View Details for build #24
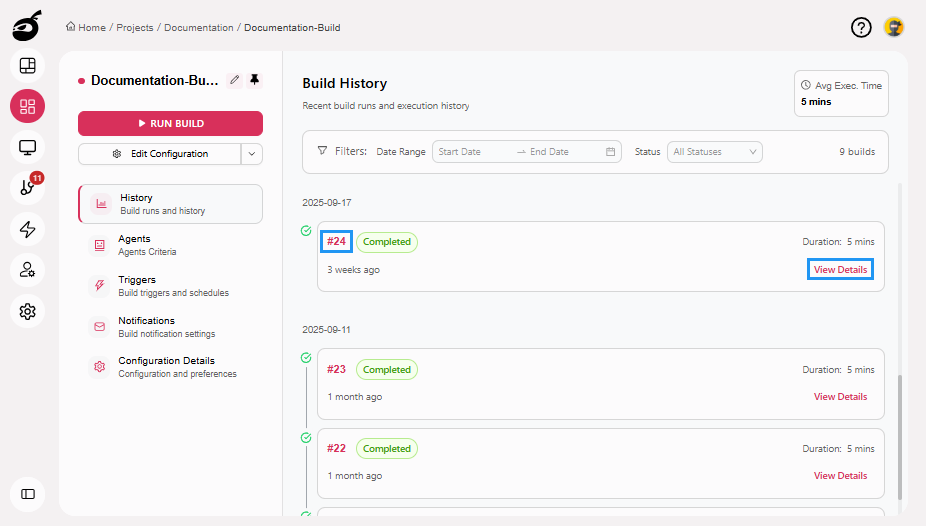 pos(840,269)
